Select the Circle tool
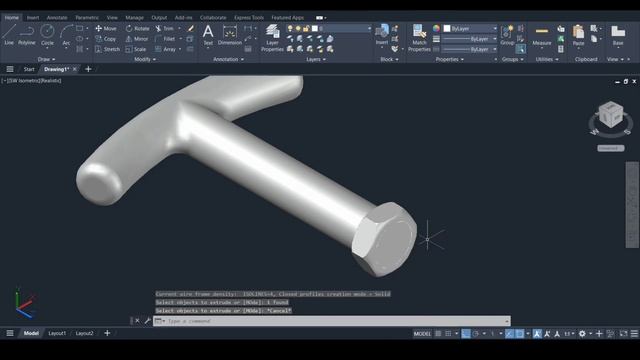The image size is (640, 360). [x=47, y=34]
